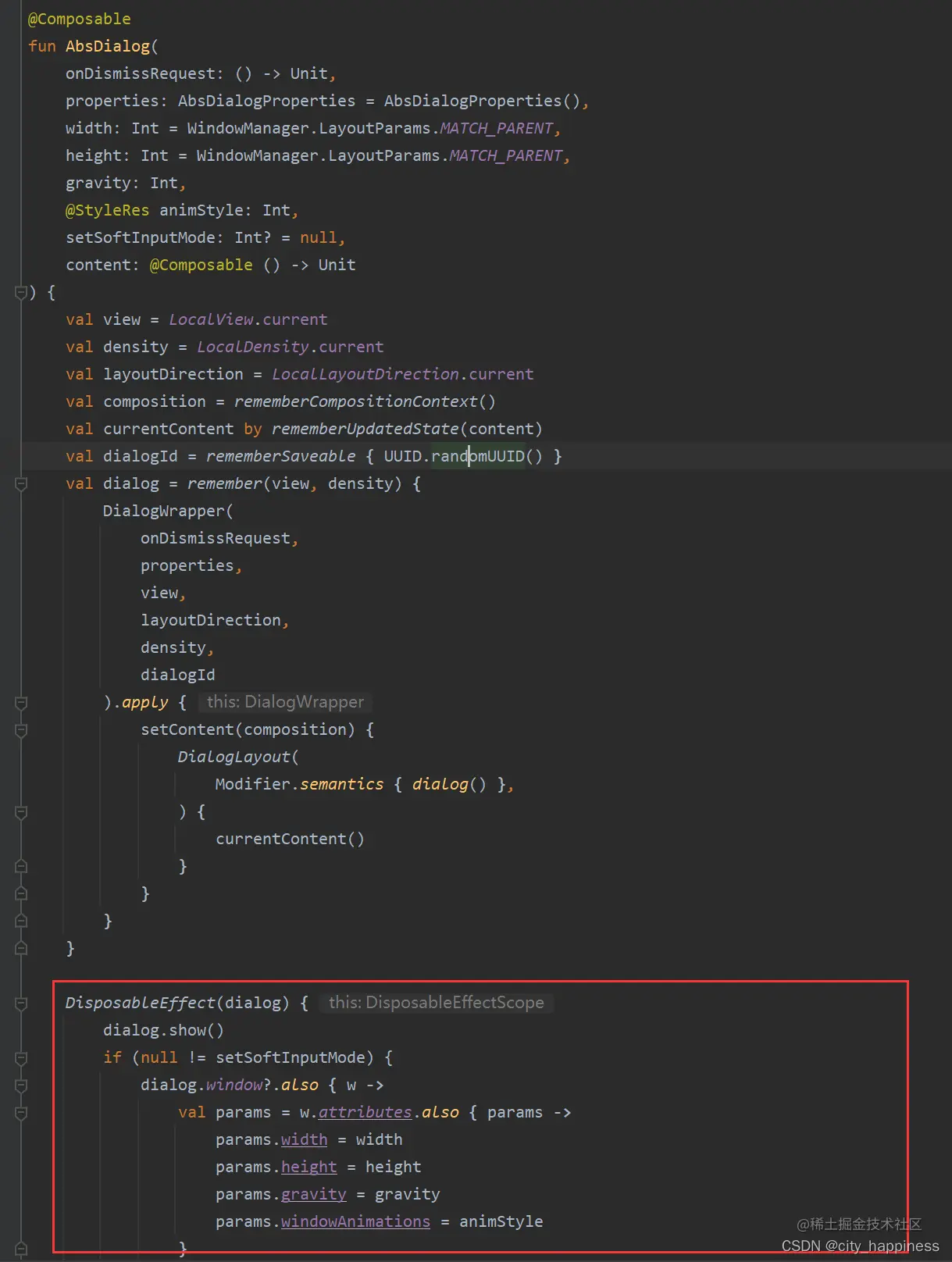Click 'dialog.show()' statement
Viewport: 952px width, 1262px height.
(163, 1030)
